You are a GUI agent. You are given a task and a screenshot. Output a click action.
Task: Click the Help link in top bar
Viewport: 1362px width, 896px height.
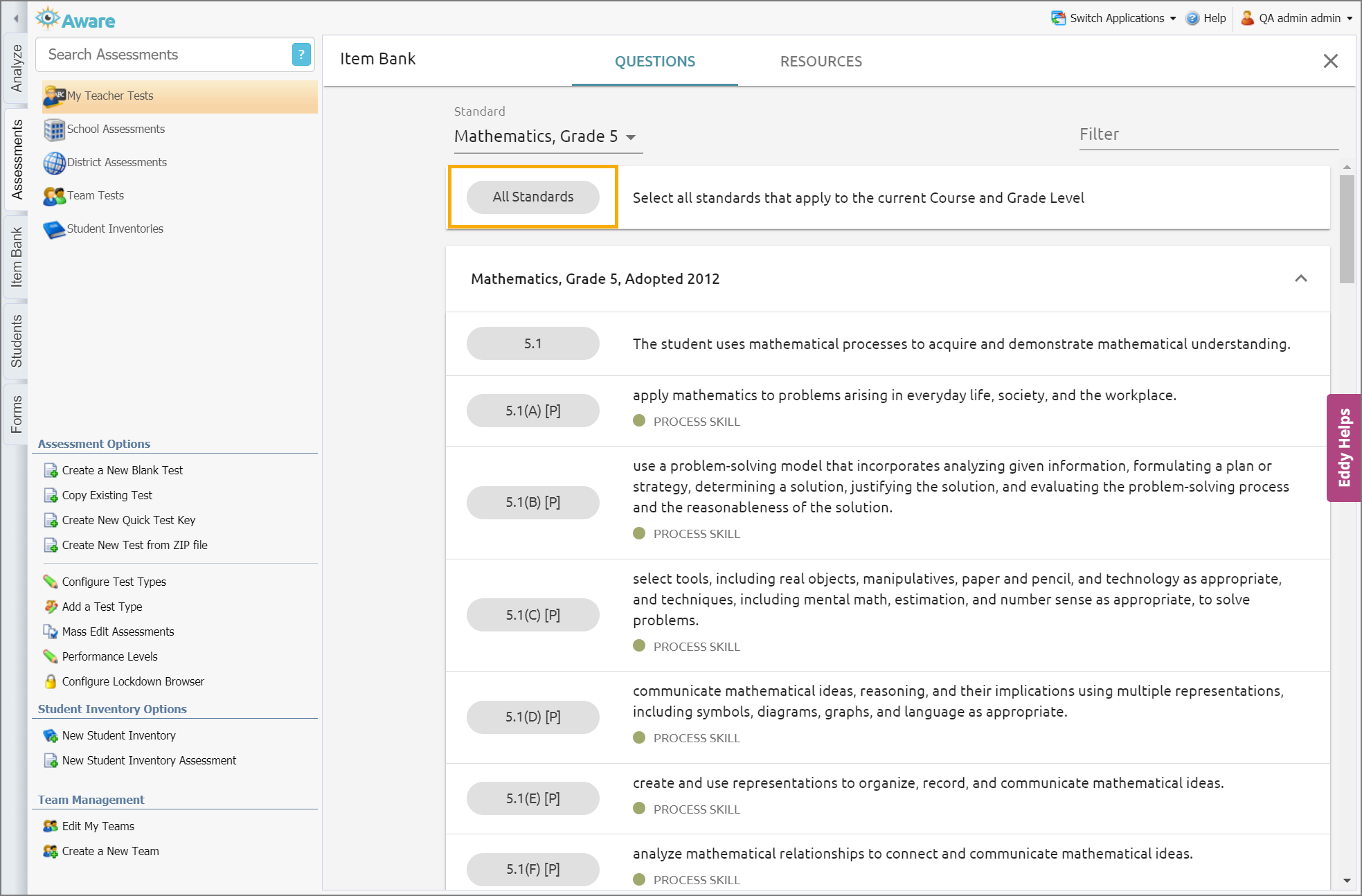(1215, 18)
